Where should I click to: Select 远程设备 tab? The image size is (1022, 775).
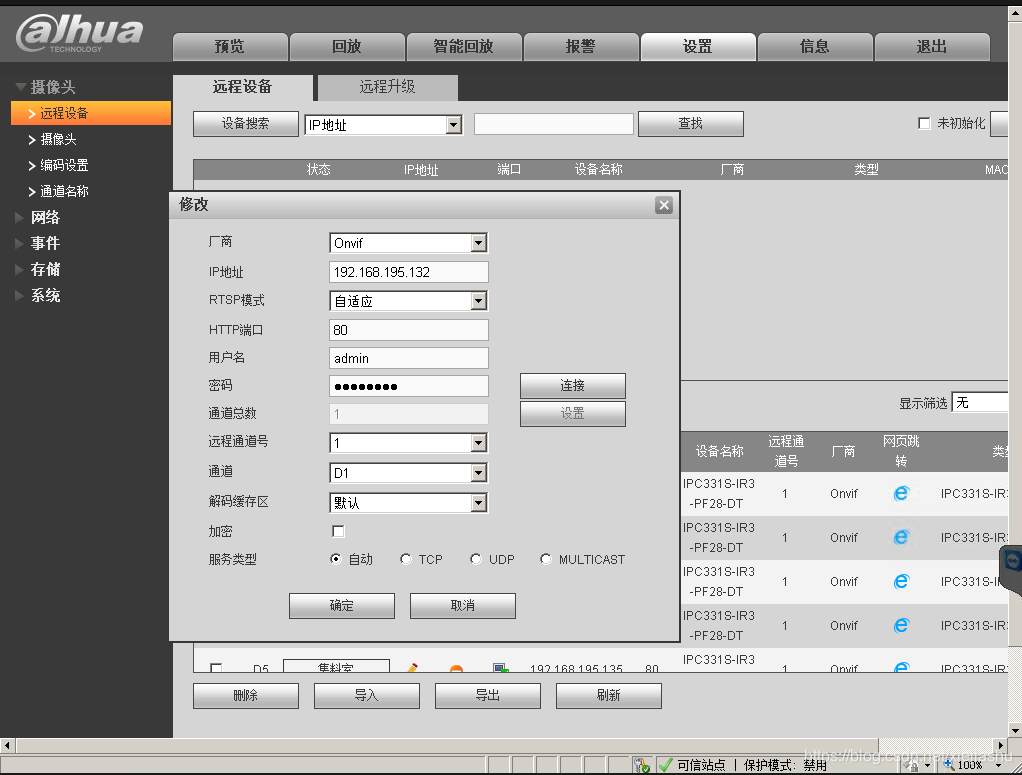[x=242, y=87]
